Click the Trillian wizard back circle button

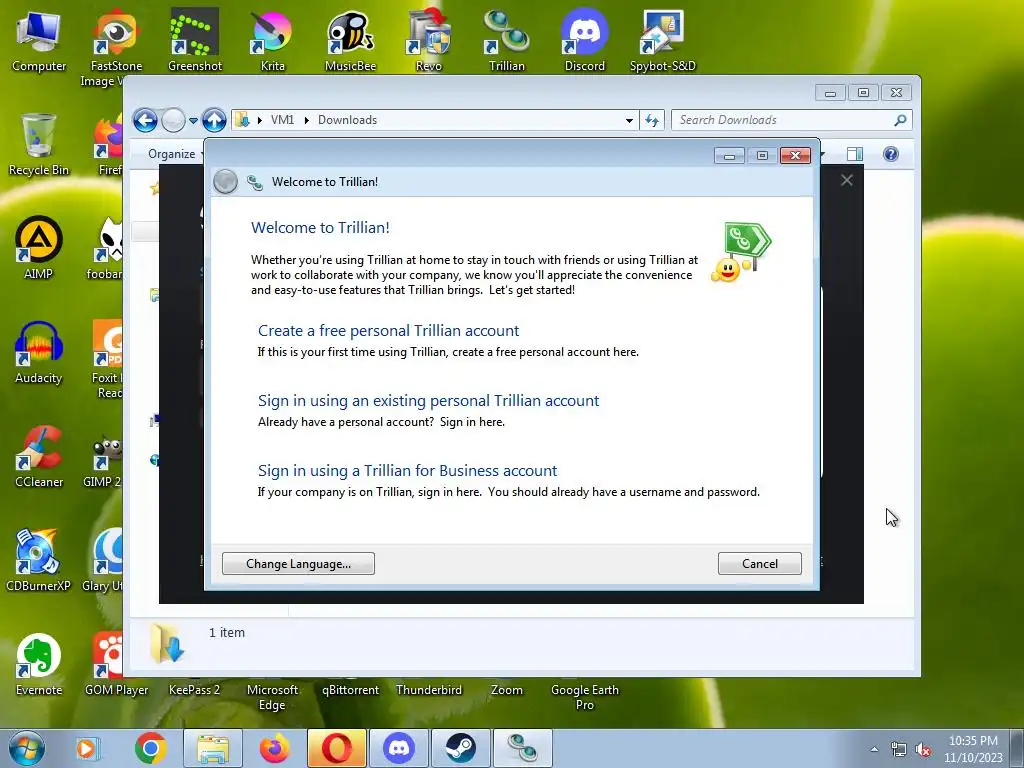click(225, 182)
